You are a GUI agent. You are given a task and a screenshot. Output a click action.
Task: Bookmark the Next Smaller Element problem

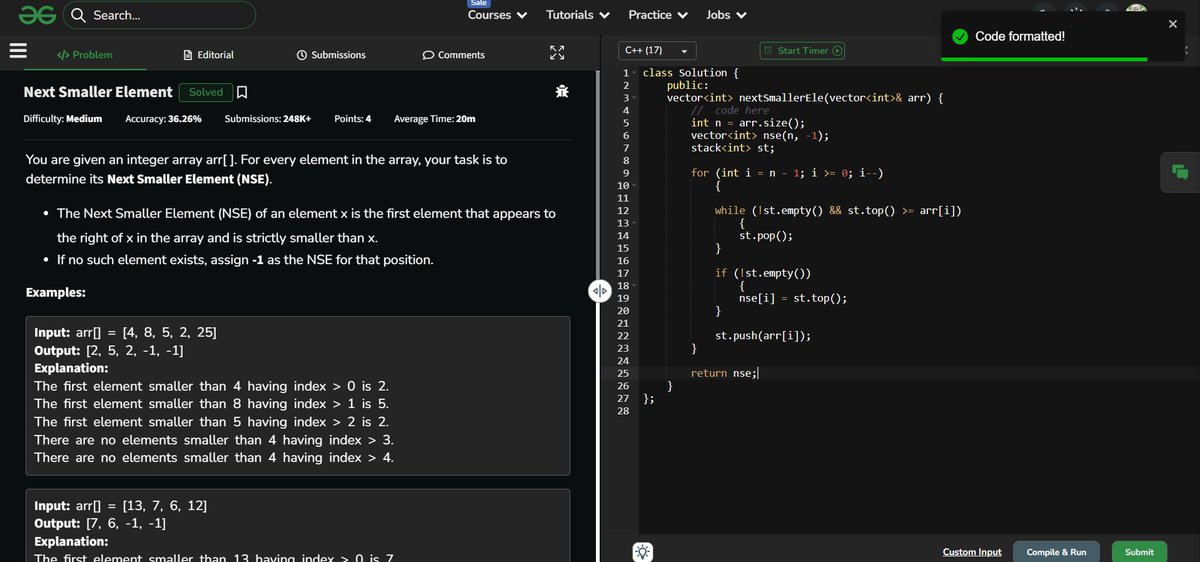(241, 92)
